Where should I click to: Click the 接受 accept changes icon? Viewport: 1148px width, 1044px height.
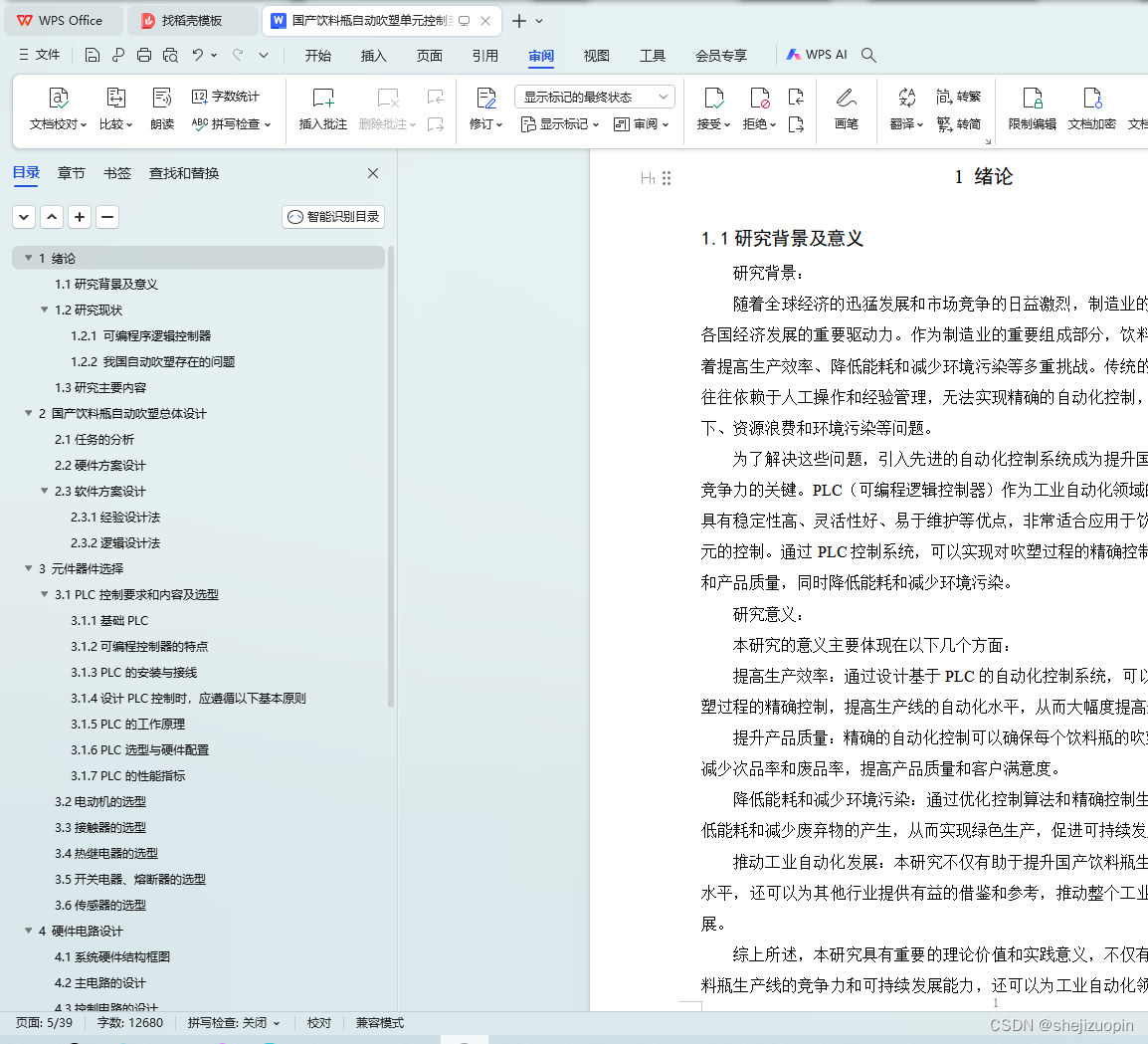[713, 99]
